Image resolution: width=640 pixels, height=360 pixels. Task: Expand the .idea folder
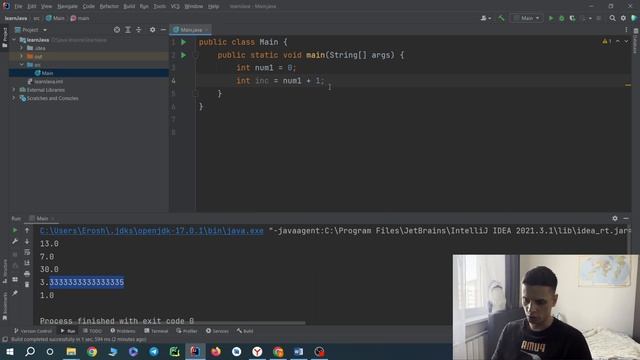point(22,48)
